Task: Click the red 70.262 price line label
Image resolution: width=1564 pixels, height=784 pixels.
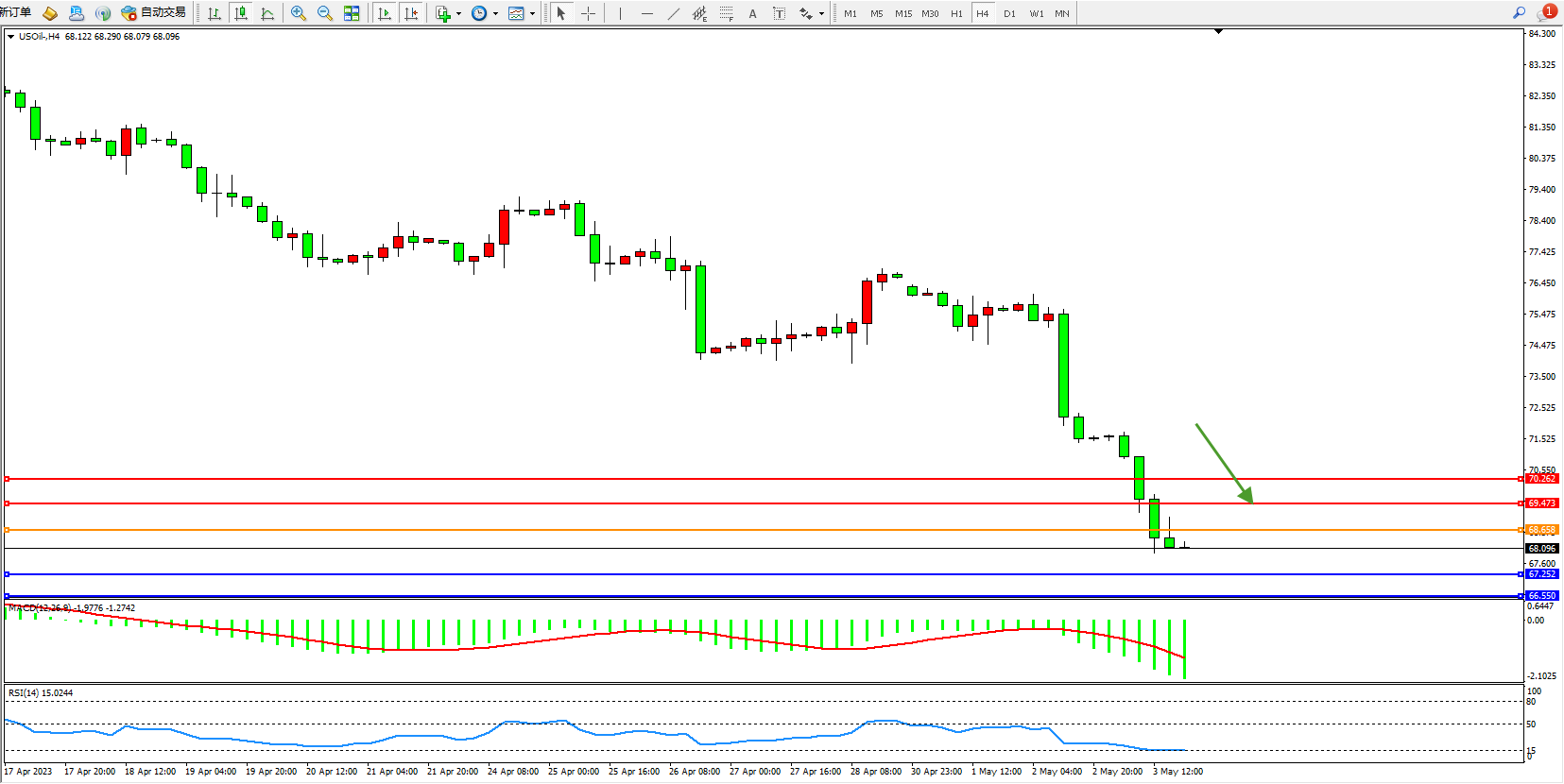Action: click(x=1541, y=479)
